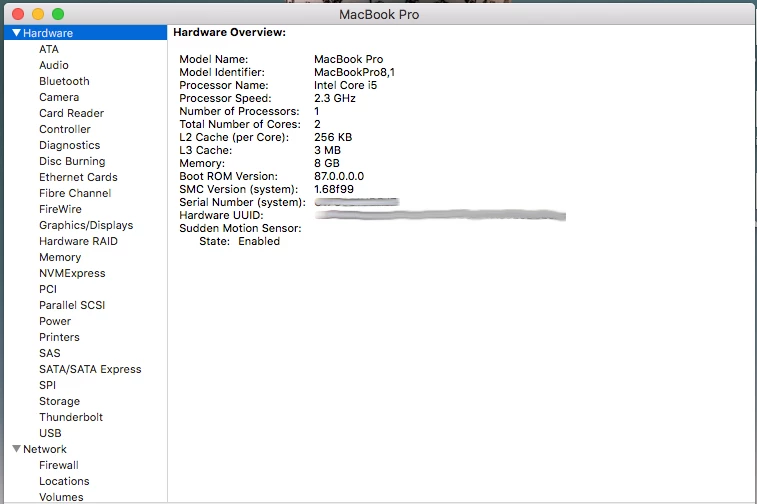Show Graphics/Displays details

pos(86,225)
